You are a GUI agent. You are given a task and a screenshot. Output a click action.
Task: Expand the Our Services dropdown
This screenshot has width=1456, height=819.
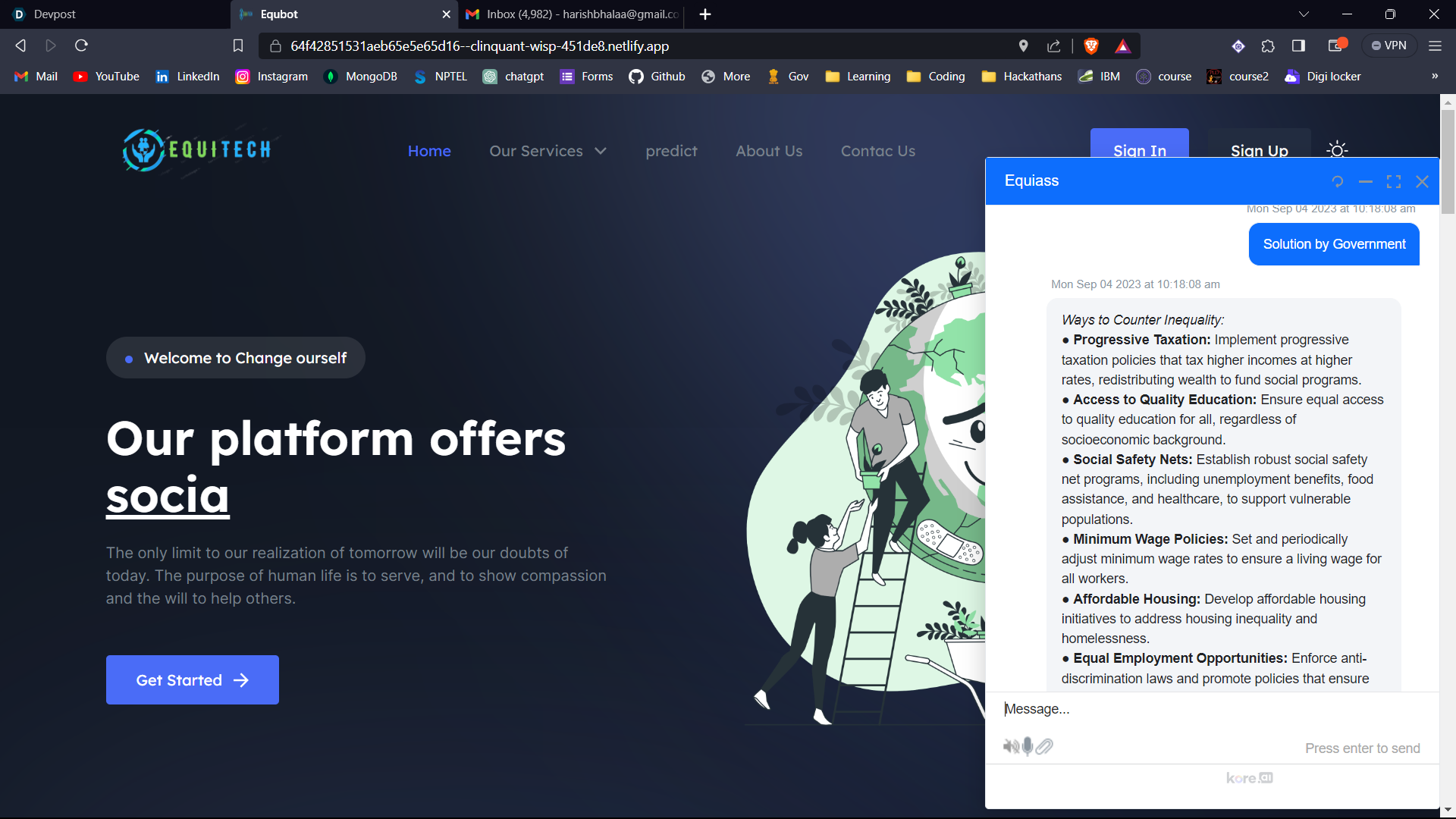pyautogui.click(x=548, y=151)
